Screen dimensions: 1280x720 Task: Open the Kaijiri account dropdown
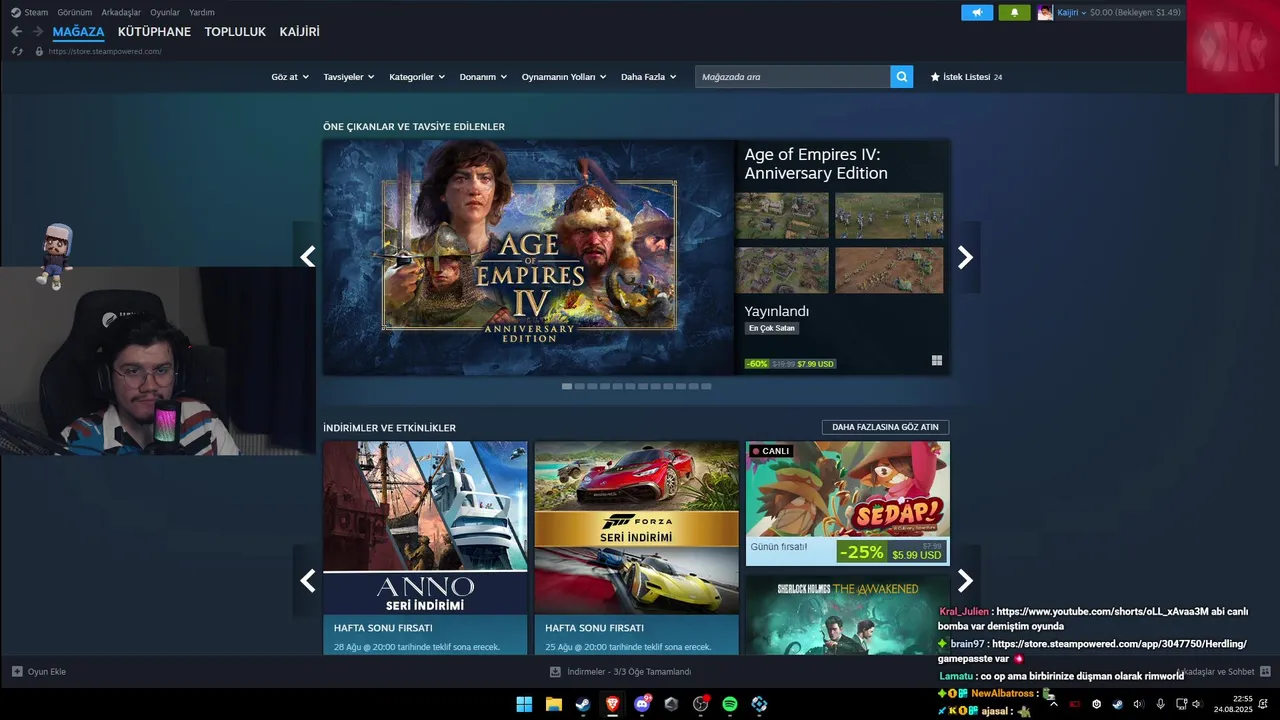coord(1072,13)
